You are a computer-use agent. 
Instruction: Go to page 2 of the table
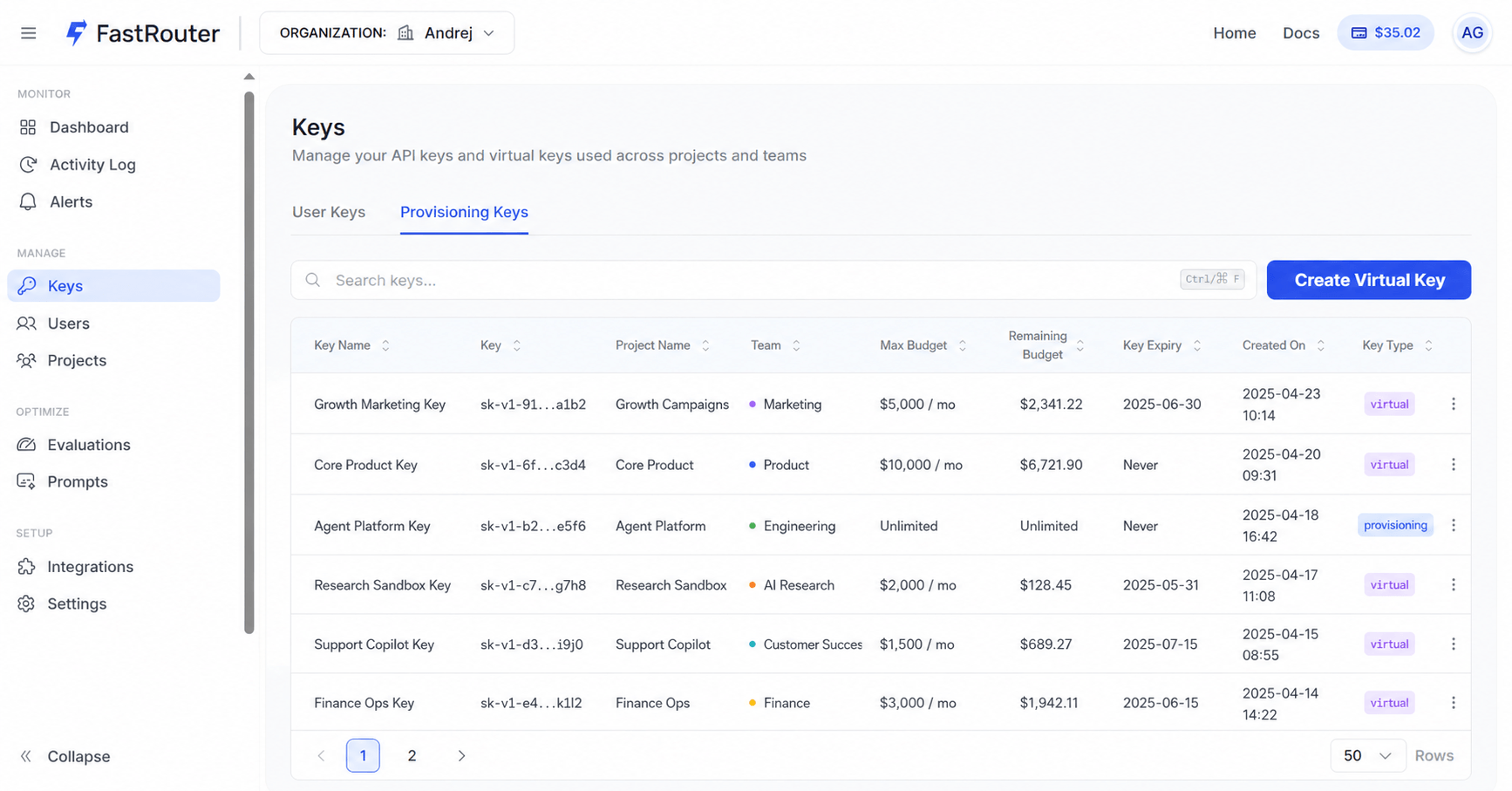412,755
